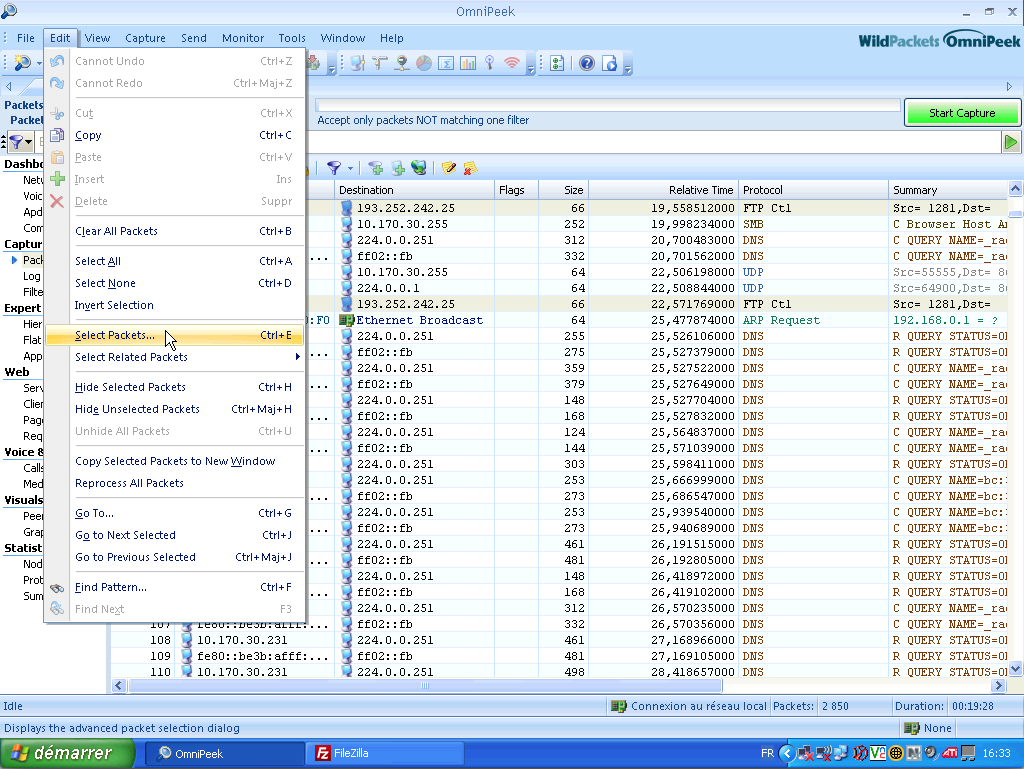Sort by the Protocol column header
The image size is (1024, 769).
click(813, 190)
